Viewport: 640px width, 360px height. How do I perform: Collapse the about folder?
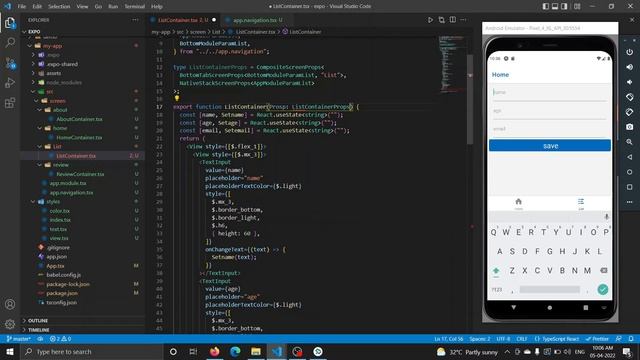(82, 110)
